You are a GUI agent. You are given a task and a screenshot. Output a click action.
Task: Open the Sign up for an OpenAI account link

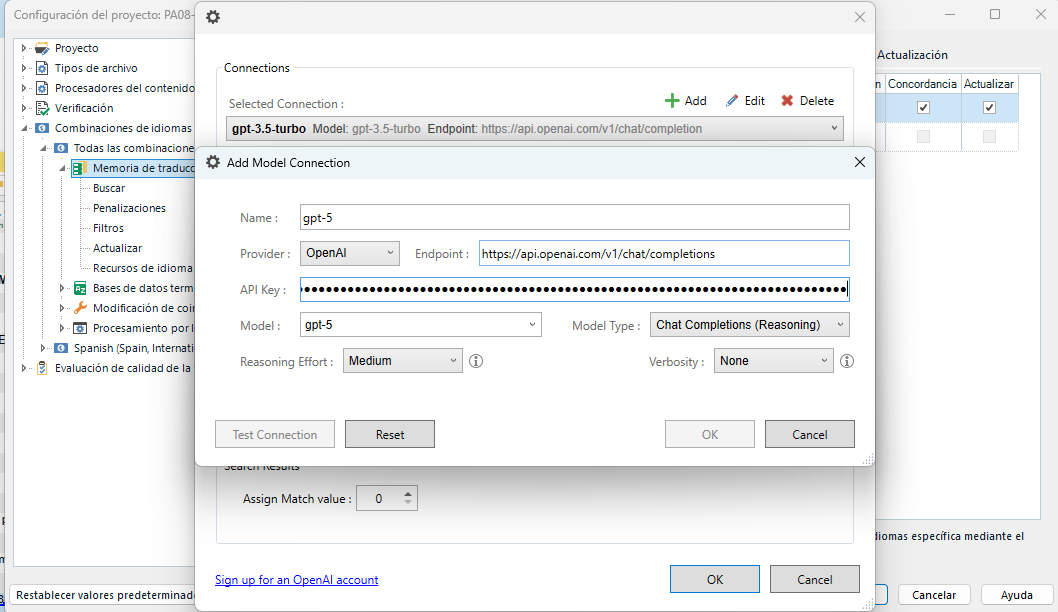tap(296, 580)
